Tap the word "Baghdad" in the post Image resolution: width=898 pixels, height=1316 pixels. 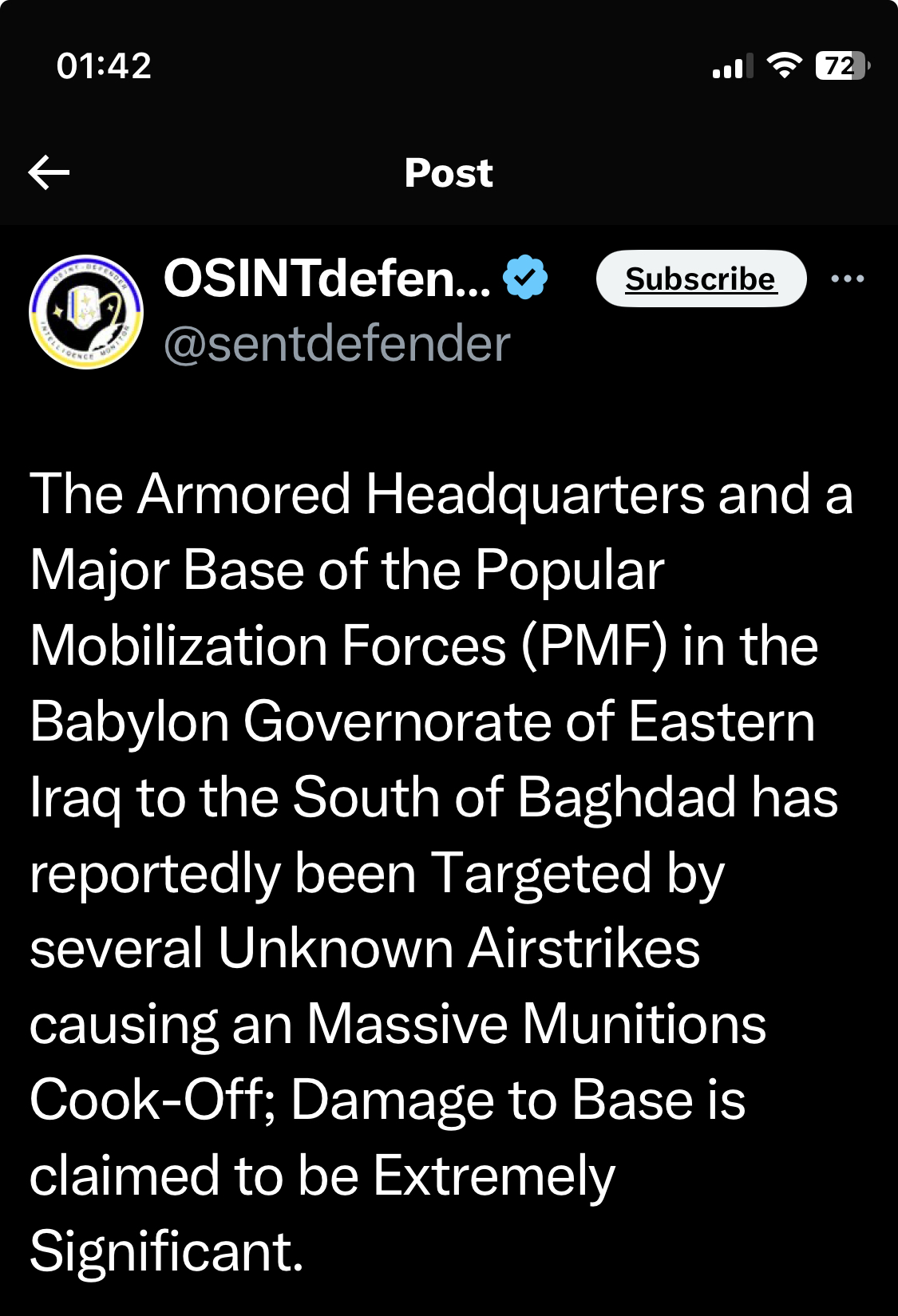click(x=627, y=797)
